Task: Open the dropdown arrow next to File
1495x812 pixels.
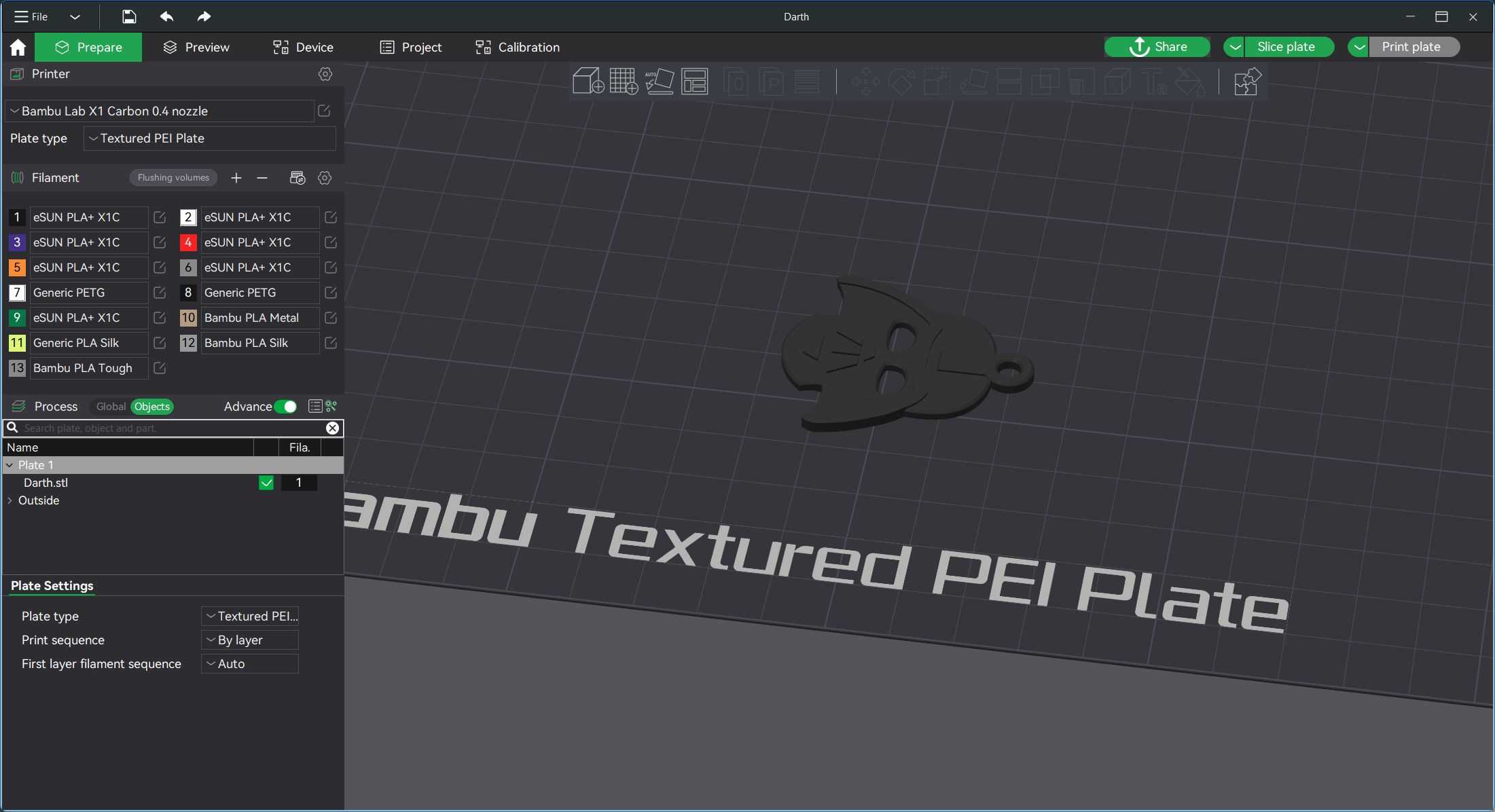Action: coord(75,16)
